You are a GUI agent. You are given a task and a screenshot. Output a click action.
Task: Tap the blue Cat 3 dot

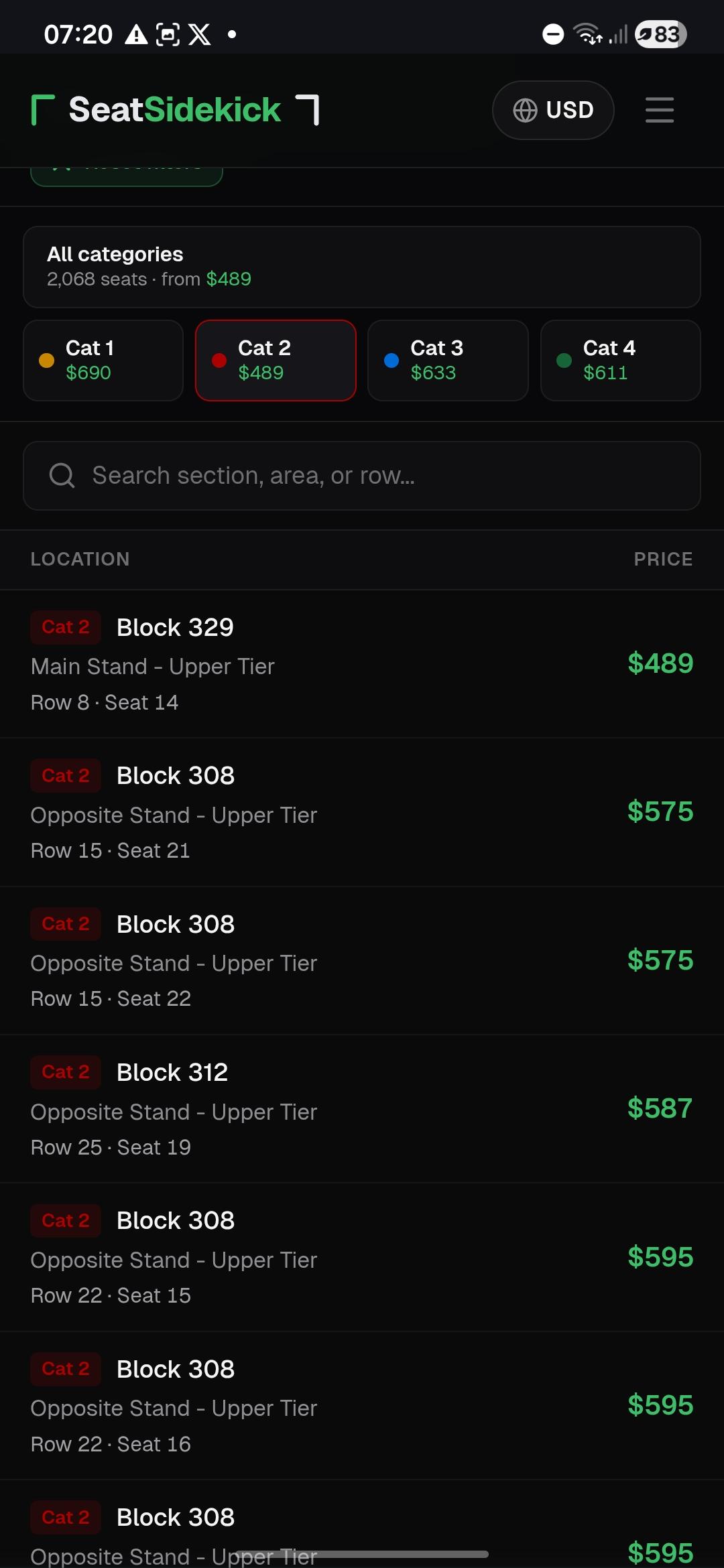coord(391,361)
